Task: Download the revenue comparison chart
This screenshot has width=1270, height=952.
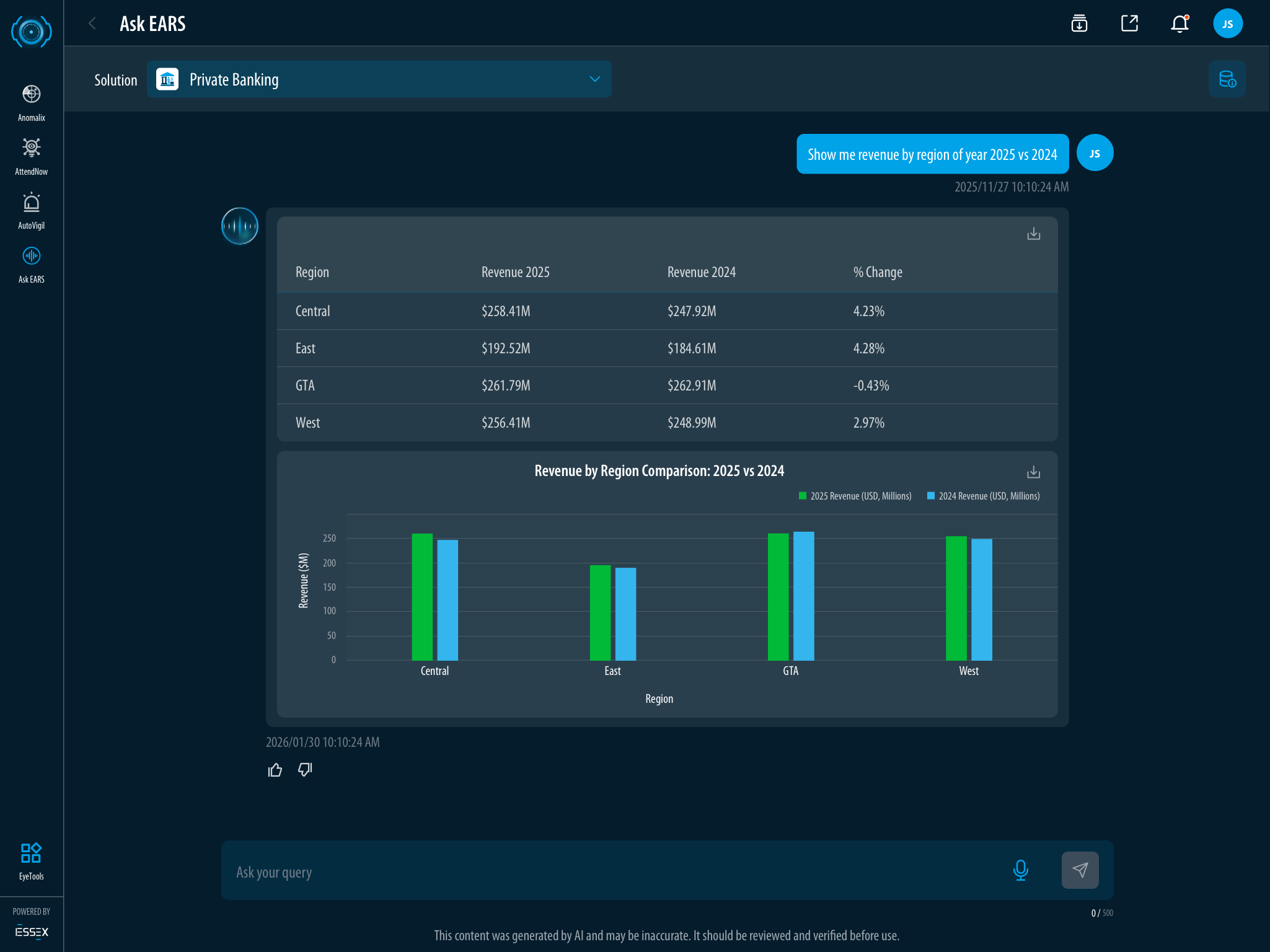Action: (x=1033, y=472)
